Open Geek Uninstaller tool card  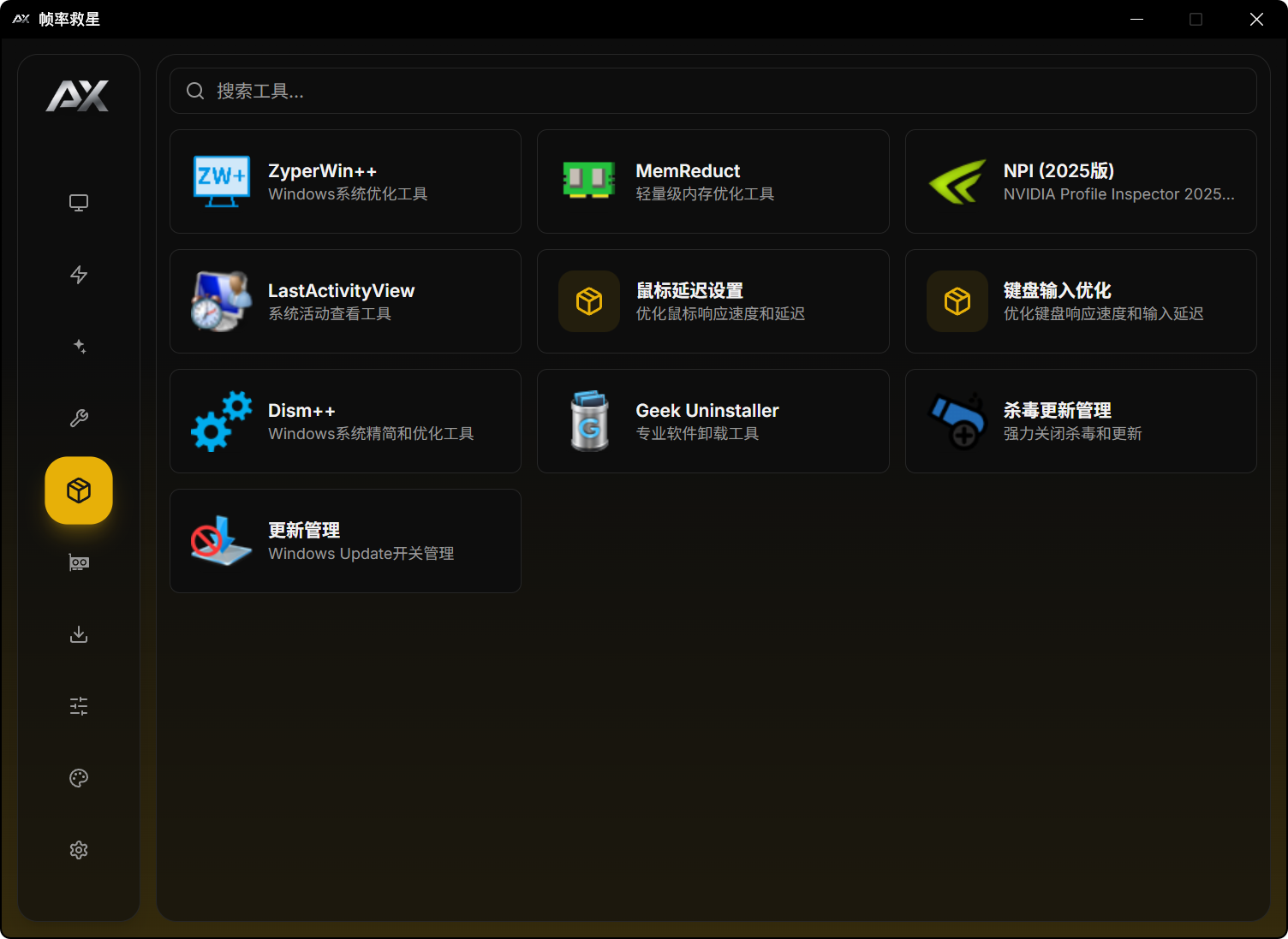click(x=713, y=421)
